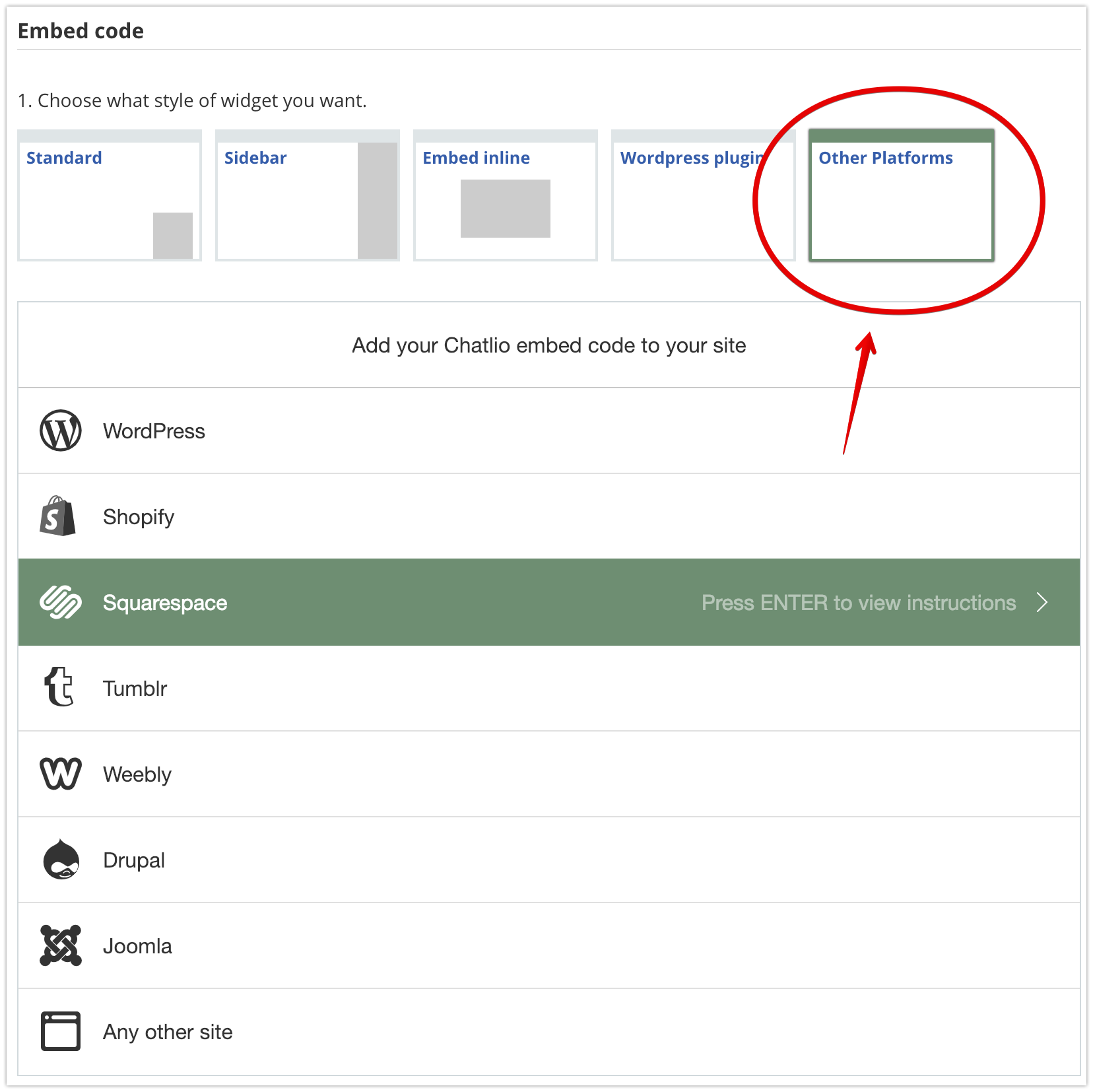Click the Standard label link
Screen dimensions: 1093x1092
(x=64, y=158)
